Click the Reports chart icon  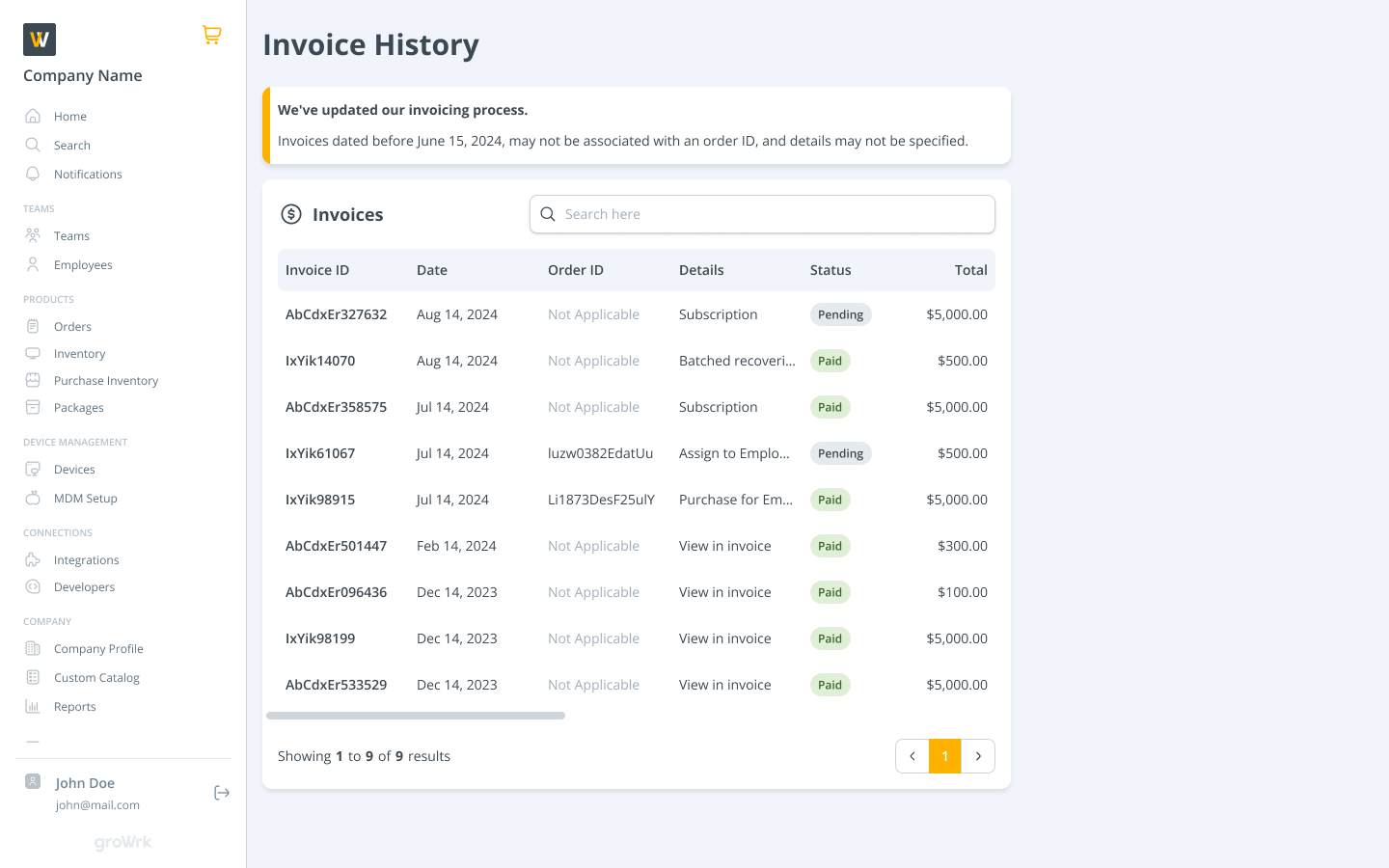click(33, 706)
